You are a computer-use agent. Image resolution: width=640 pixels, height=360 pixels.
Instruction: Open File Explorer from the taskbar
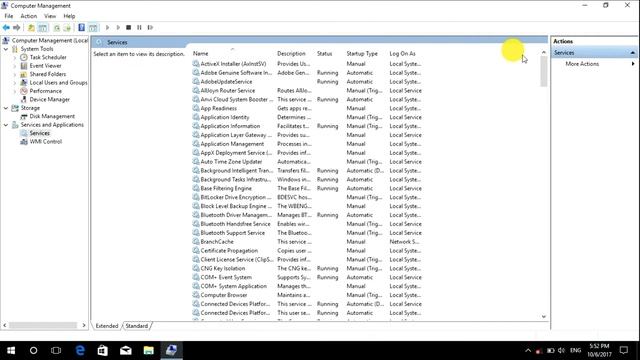tap(149, 350)
